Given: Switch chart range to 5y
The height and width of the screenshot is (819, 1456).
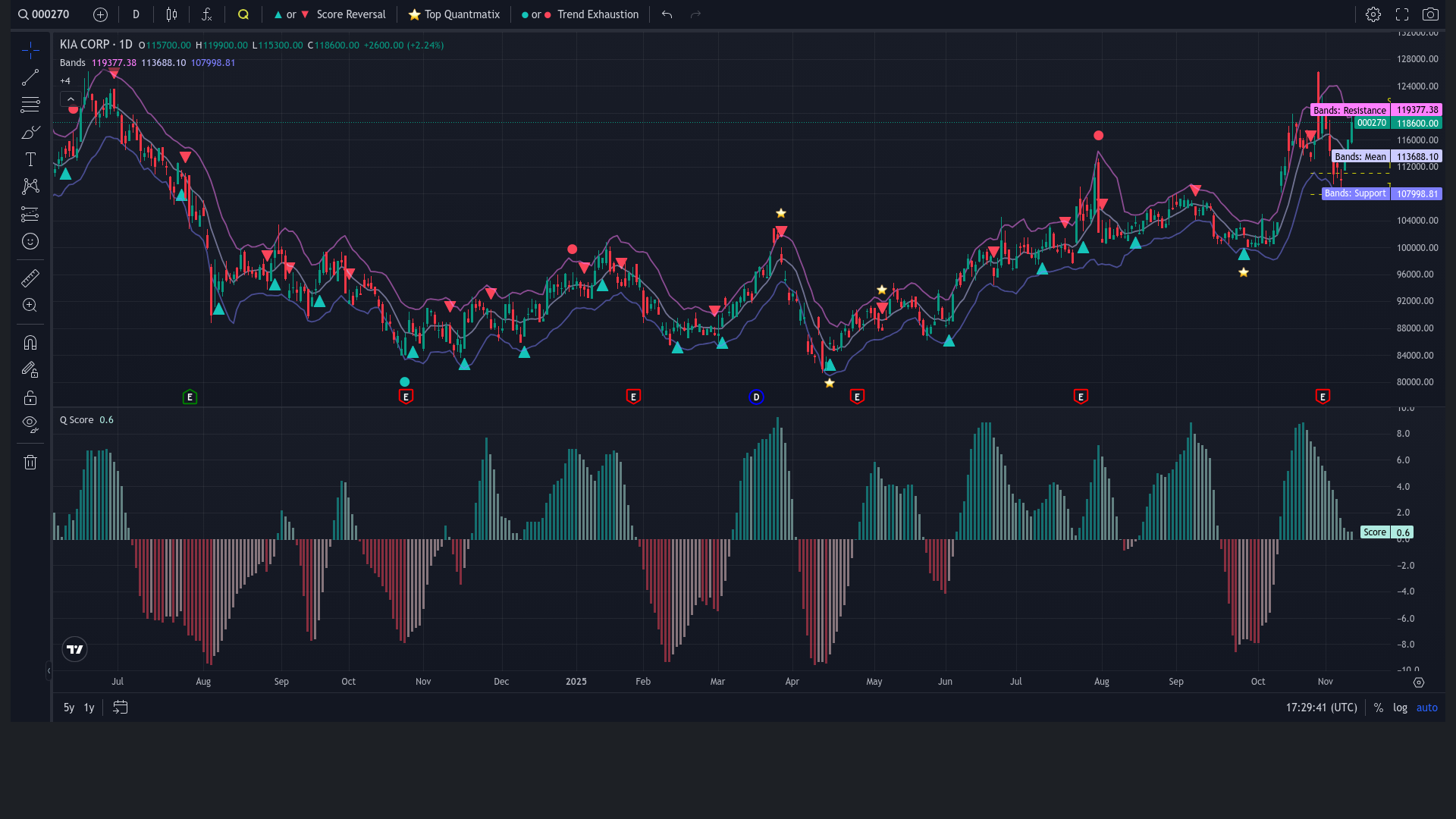Looking at the screenshot, I should tap(68, 708).
